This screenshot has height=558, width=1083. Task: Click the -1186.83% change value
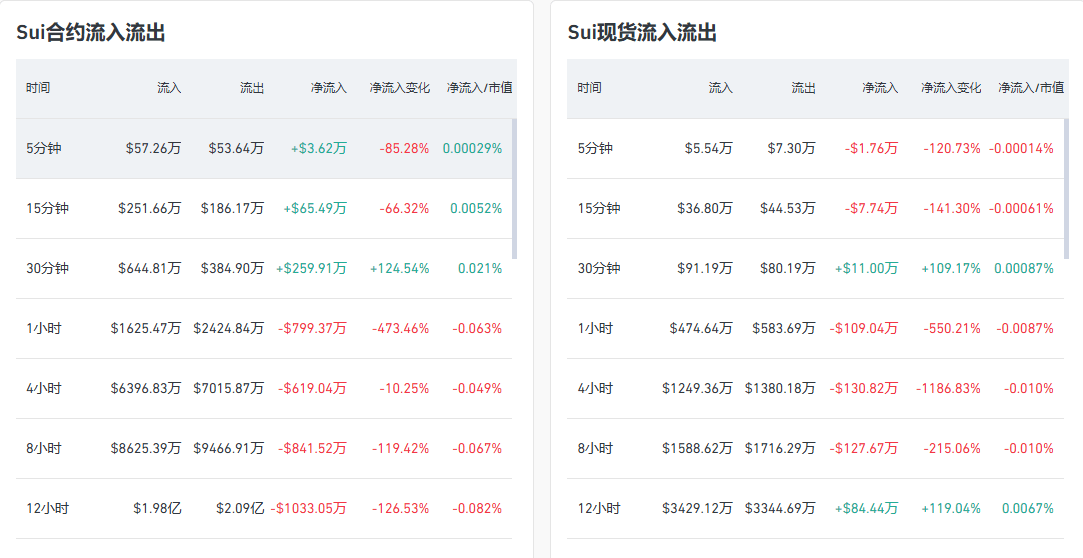tap(948, 388)
